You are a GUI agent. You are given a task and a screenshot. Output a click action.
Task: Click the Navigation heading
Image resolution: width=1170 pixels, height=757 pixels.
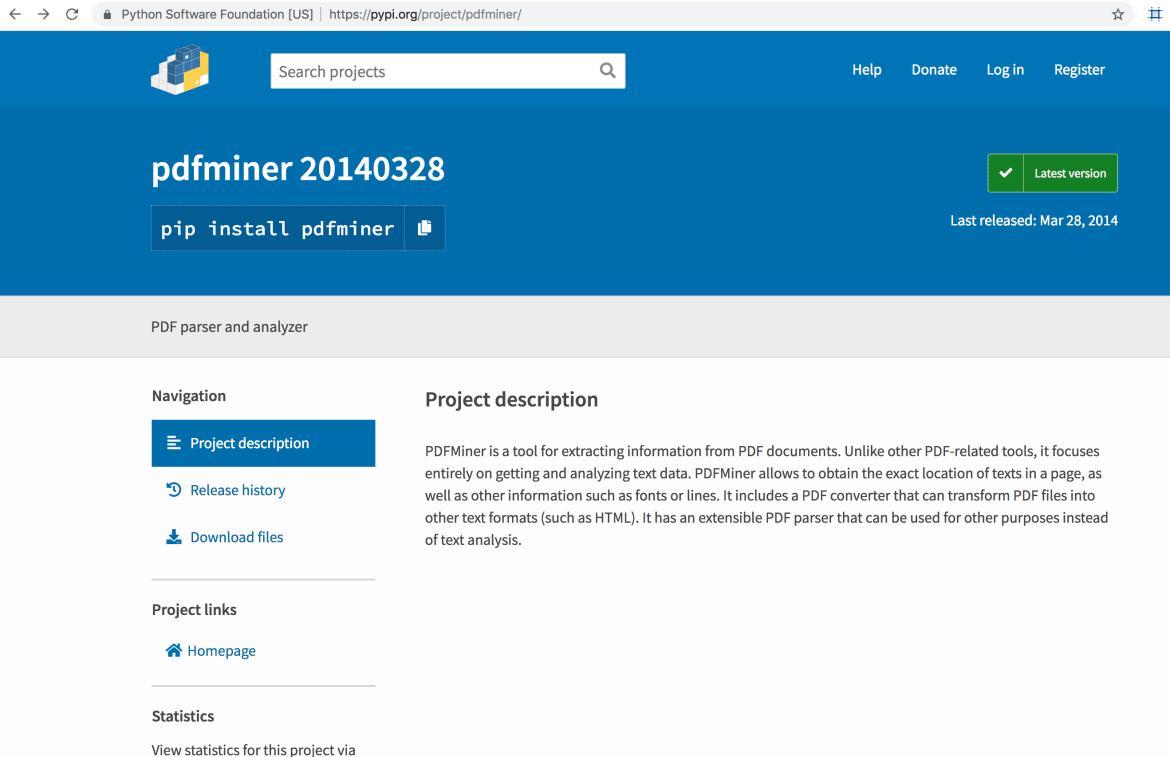[x=189, y=395]
